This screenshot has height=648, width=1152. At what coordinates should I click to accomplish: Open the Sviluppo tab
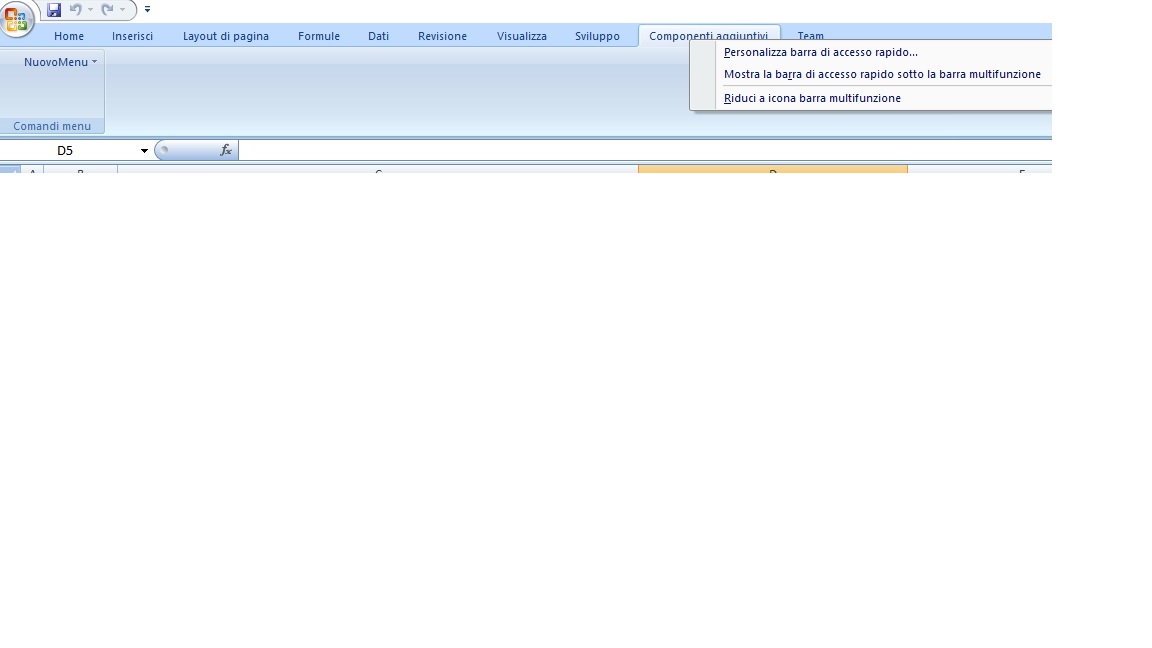597,36
